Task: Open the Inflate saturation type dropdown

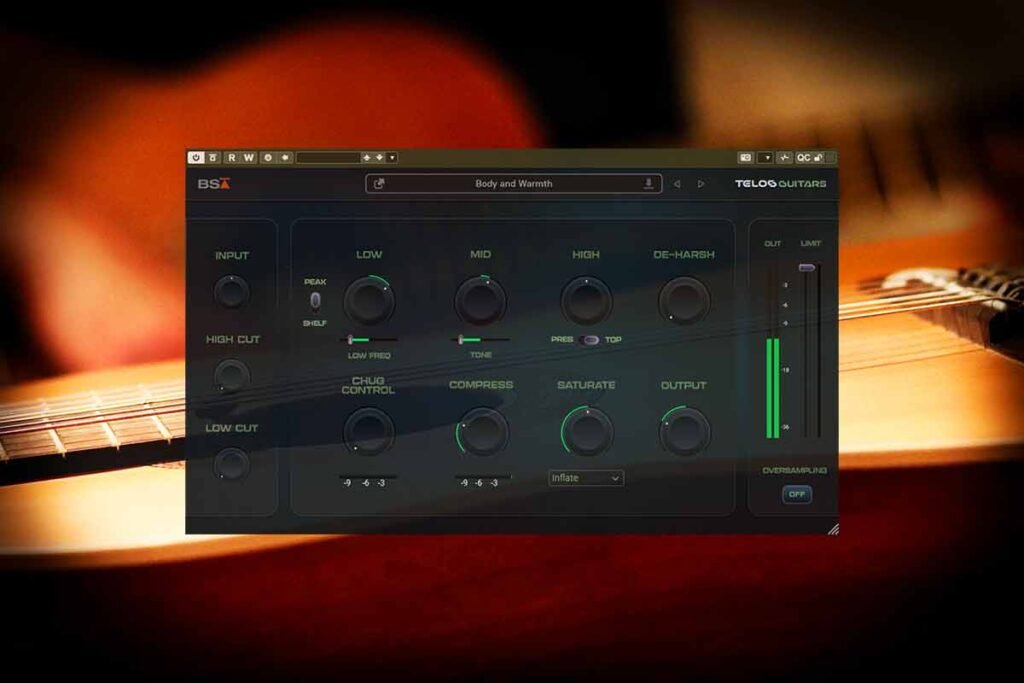Action: [x=586, y=478]
